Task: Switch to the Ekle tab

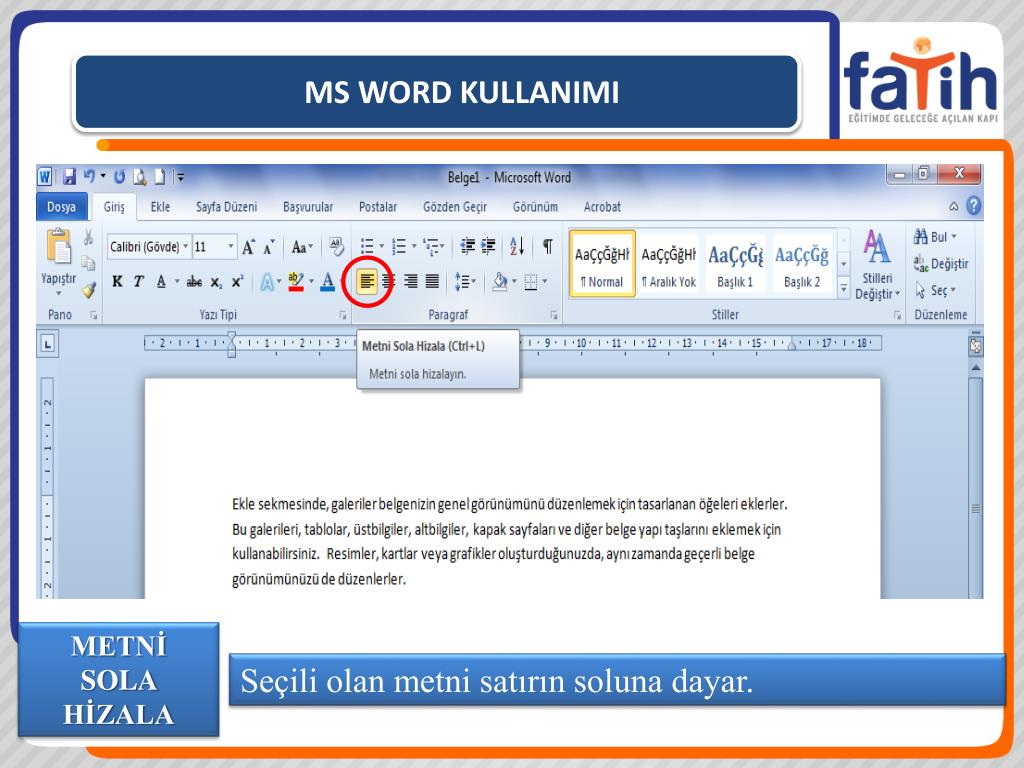Action: pyautogui.click(x=160, y=207)
